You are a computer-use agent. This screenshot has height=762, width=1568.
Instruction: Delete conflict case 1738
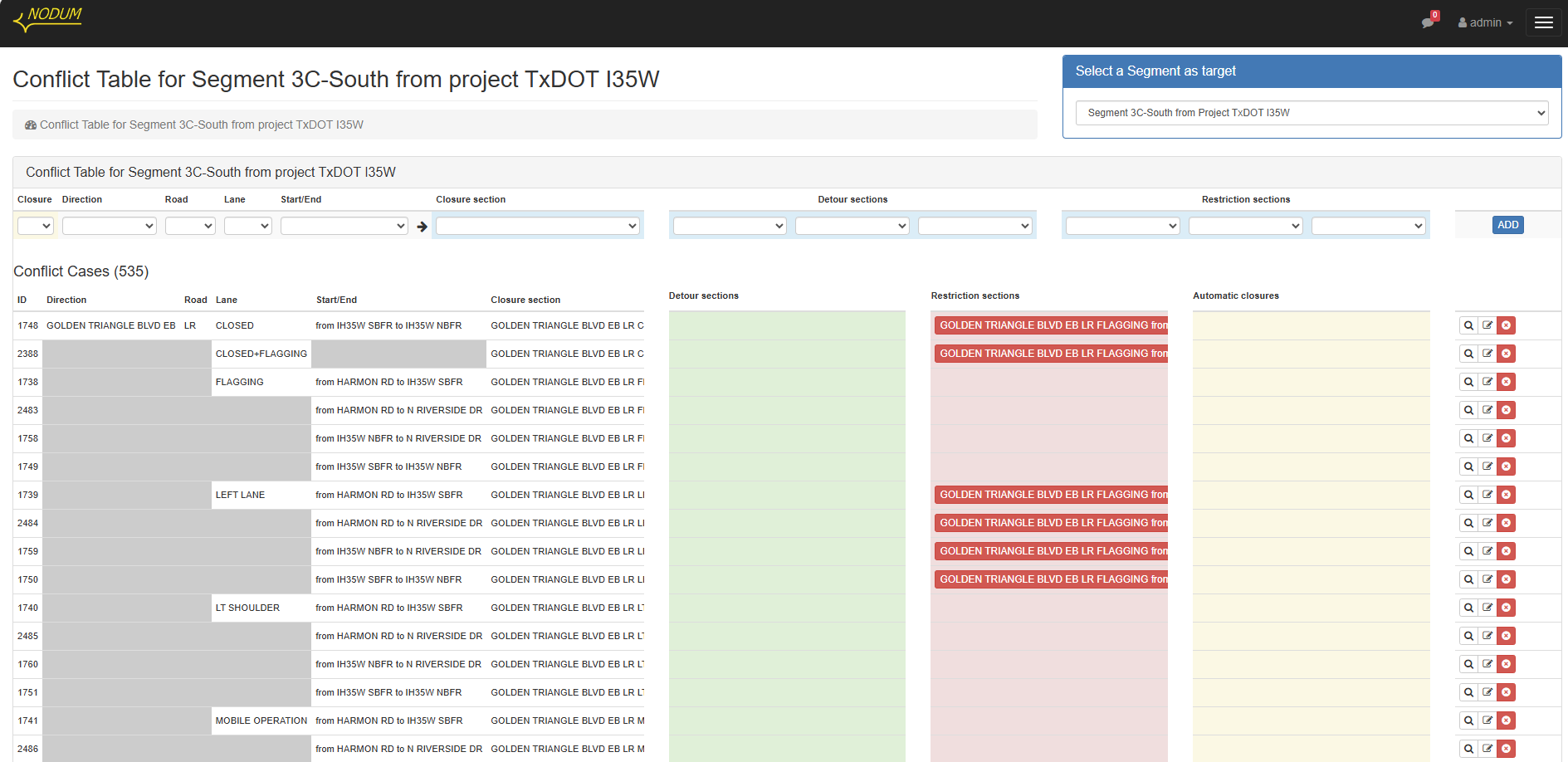tap(1507, 382)
